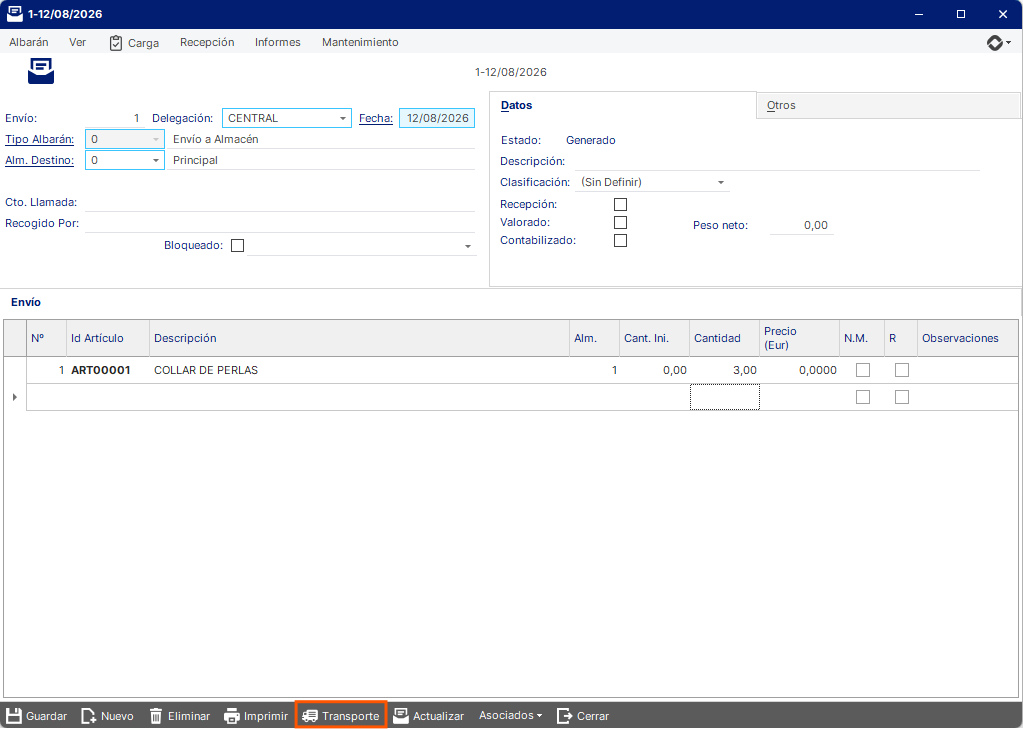Open the Mantenimiento menu
Image resolution: width=1023 pixels, height=729 pixels.
pyautogui.click(x=360, y=42)
